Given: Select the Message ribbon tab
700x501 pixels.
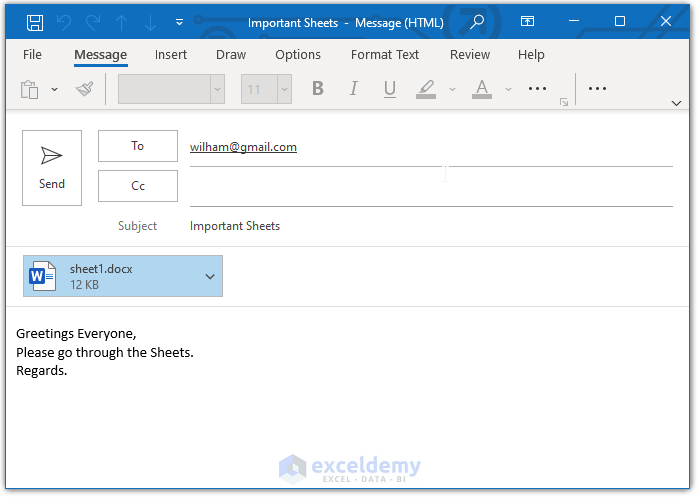Looking at the screenshot, I should (100, 54).
